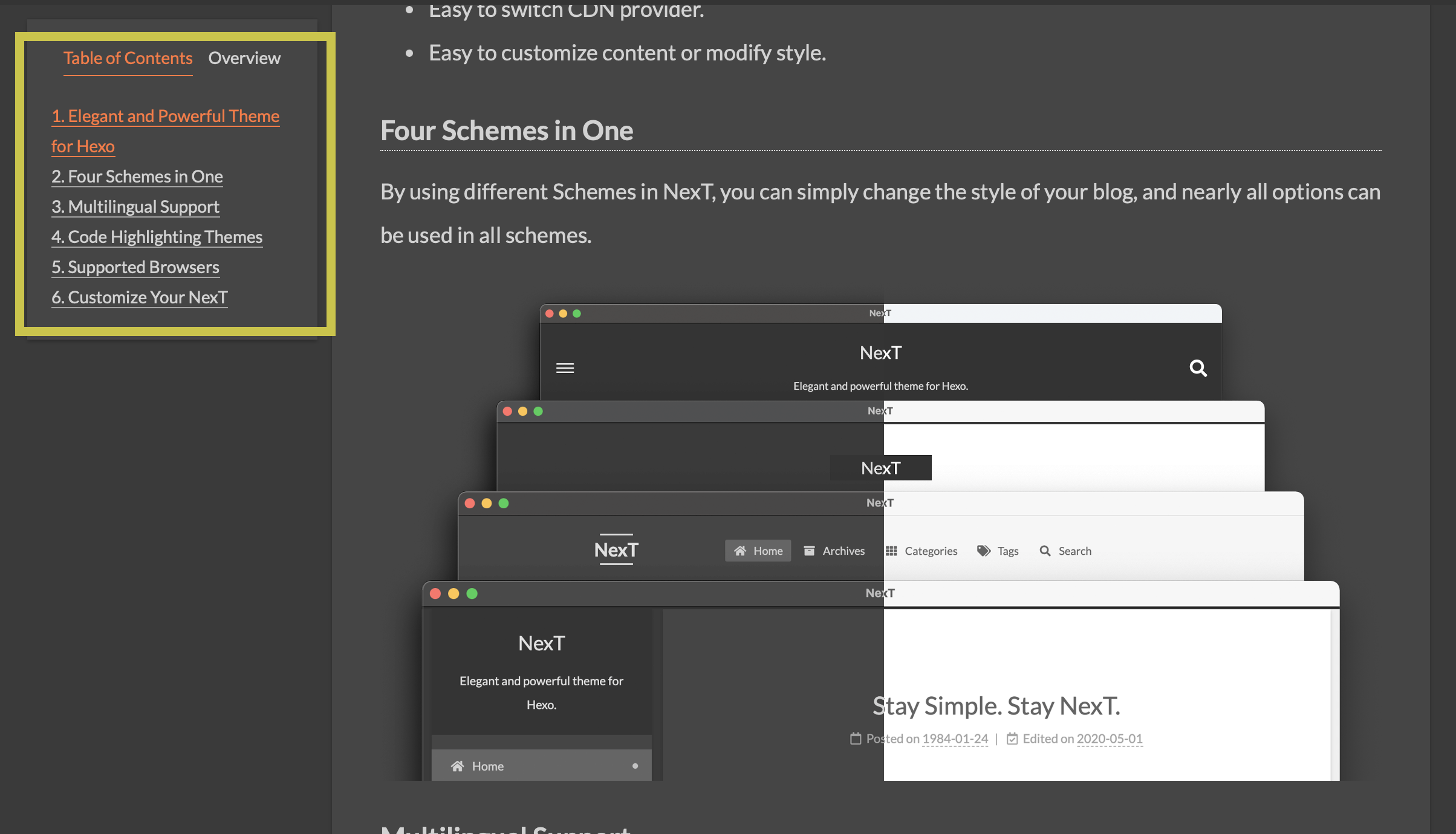
Task: Click the hamburger menu icon in preview
Action: (x=565, y=368)
